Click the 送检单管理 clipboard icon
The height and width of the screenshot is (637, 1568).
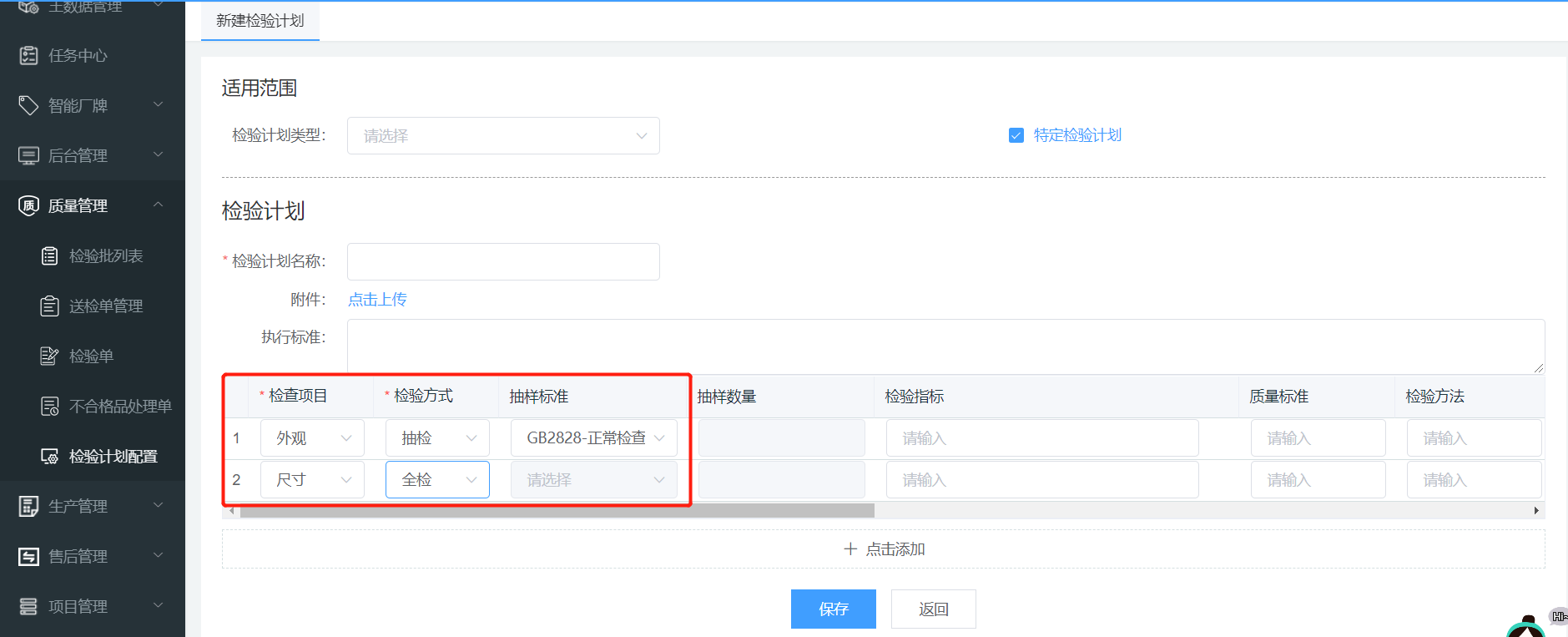pyautogui.click(x=50, y=306)
